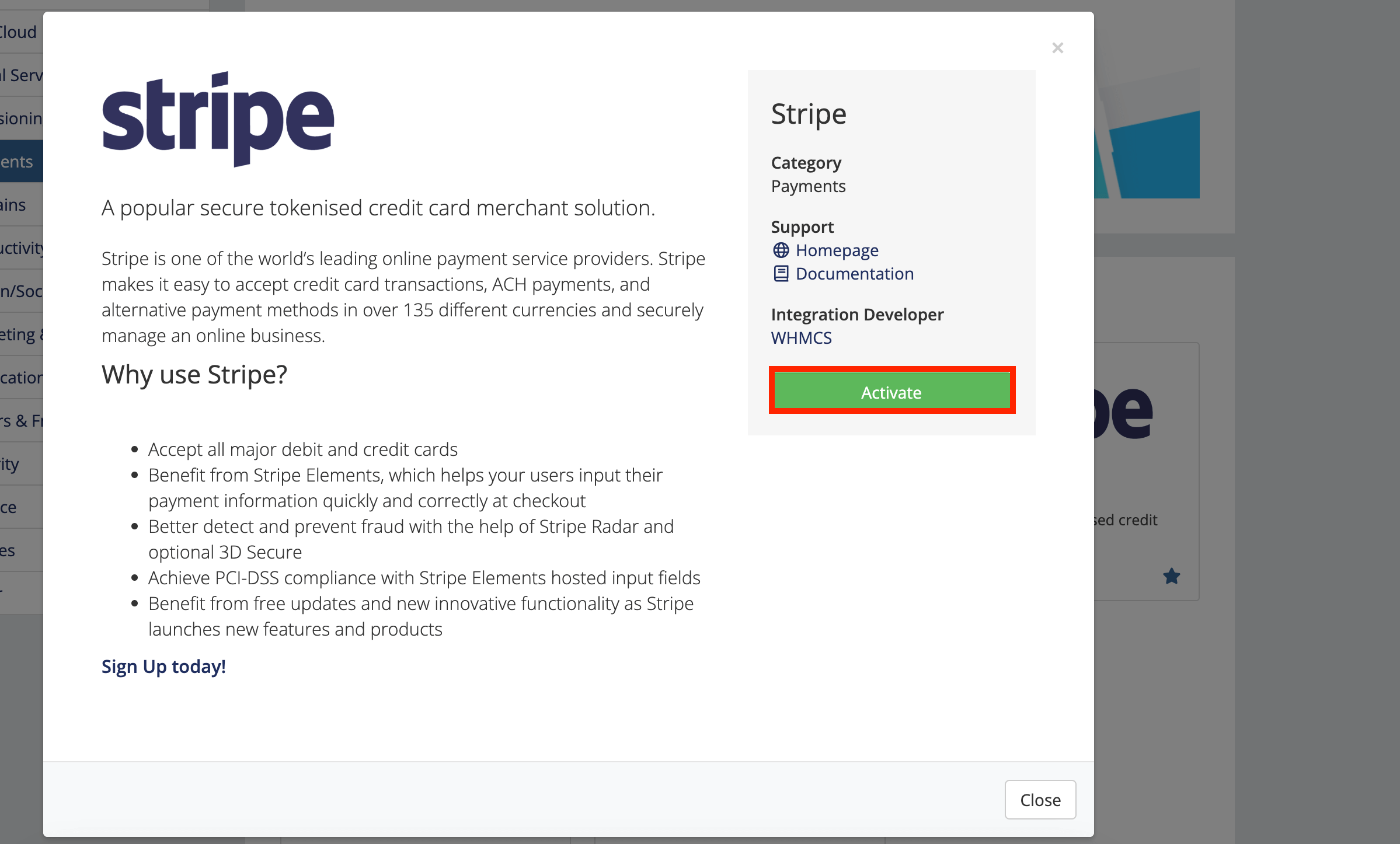Click the paragraph starting 'Stripe is one of the world's leading'

[403, 297]
